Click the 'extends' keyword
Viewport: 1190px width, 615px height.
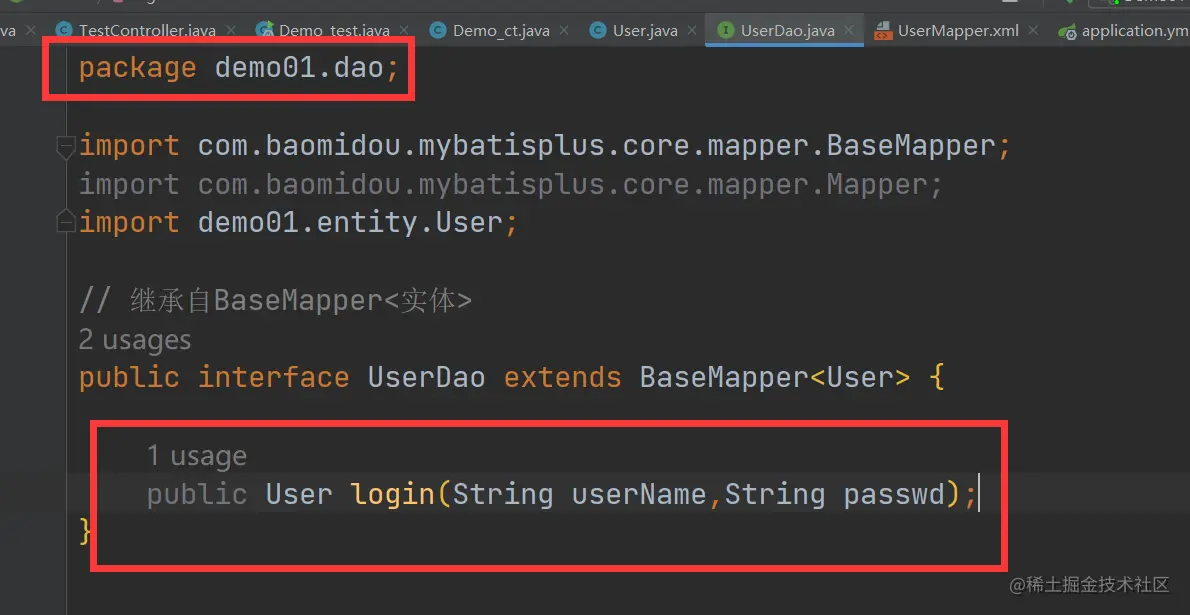pyautogui.click(x=562, y=377)
